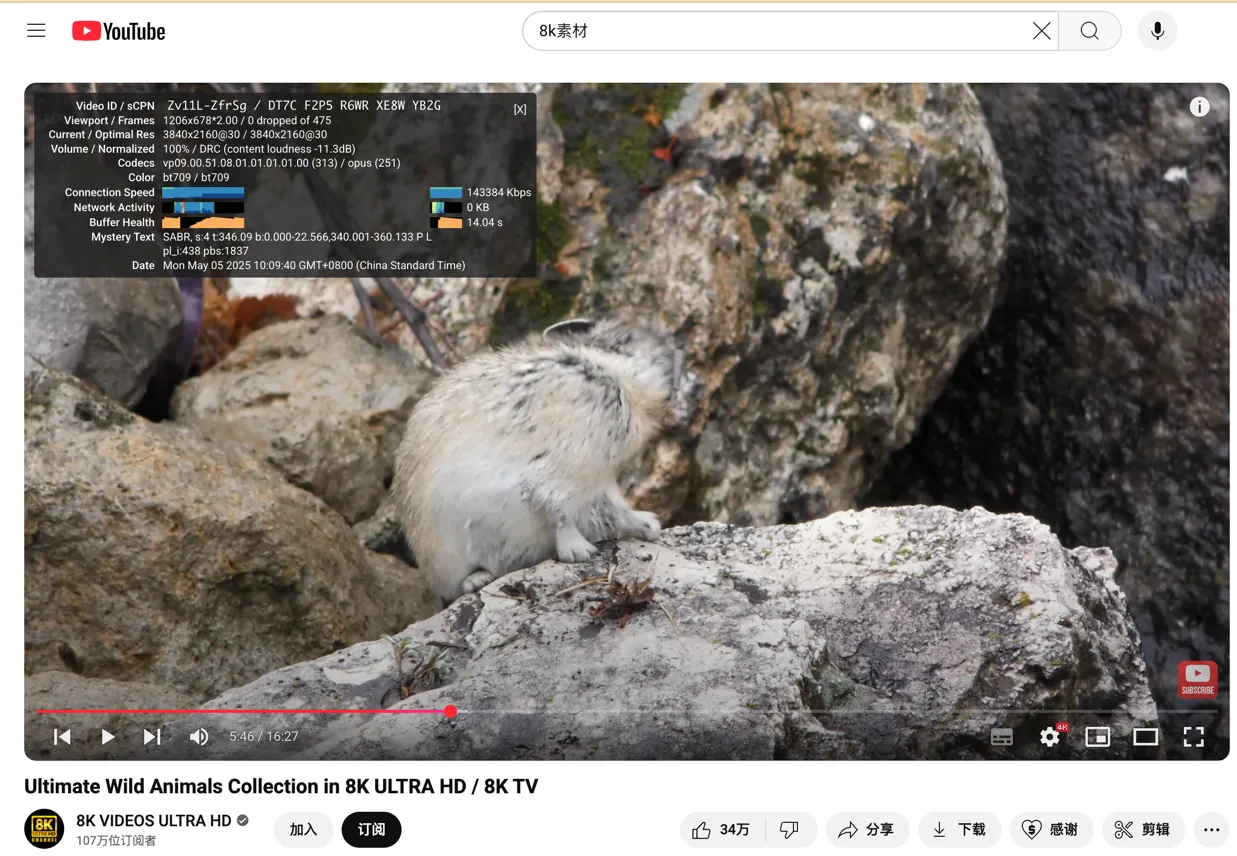Open more actions three-dot menu
Screen dimensions: 1237x856
tap(1211, 830)
